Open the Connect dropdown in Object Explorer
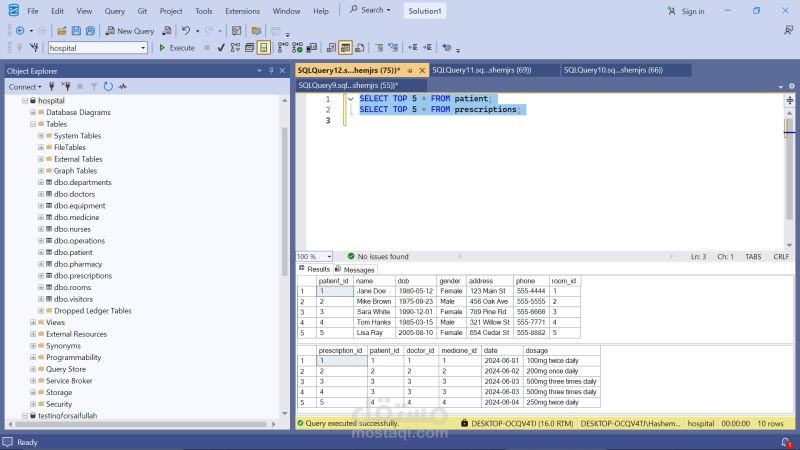 [x=25, y=87]
